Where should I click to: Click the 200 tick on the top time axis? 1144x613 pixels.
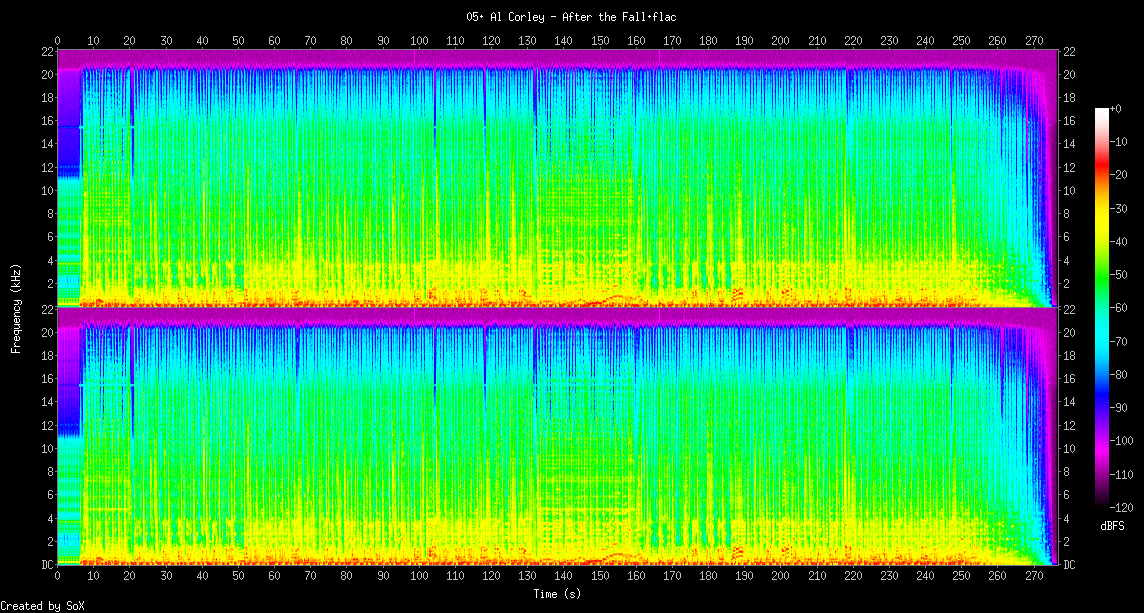pyautogui.click(x=780, y=41)
